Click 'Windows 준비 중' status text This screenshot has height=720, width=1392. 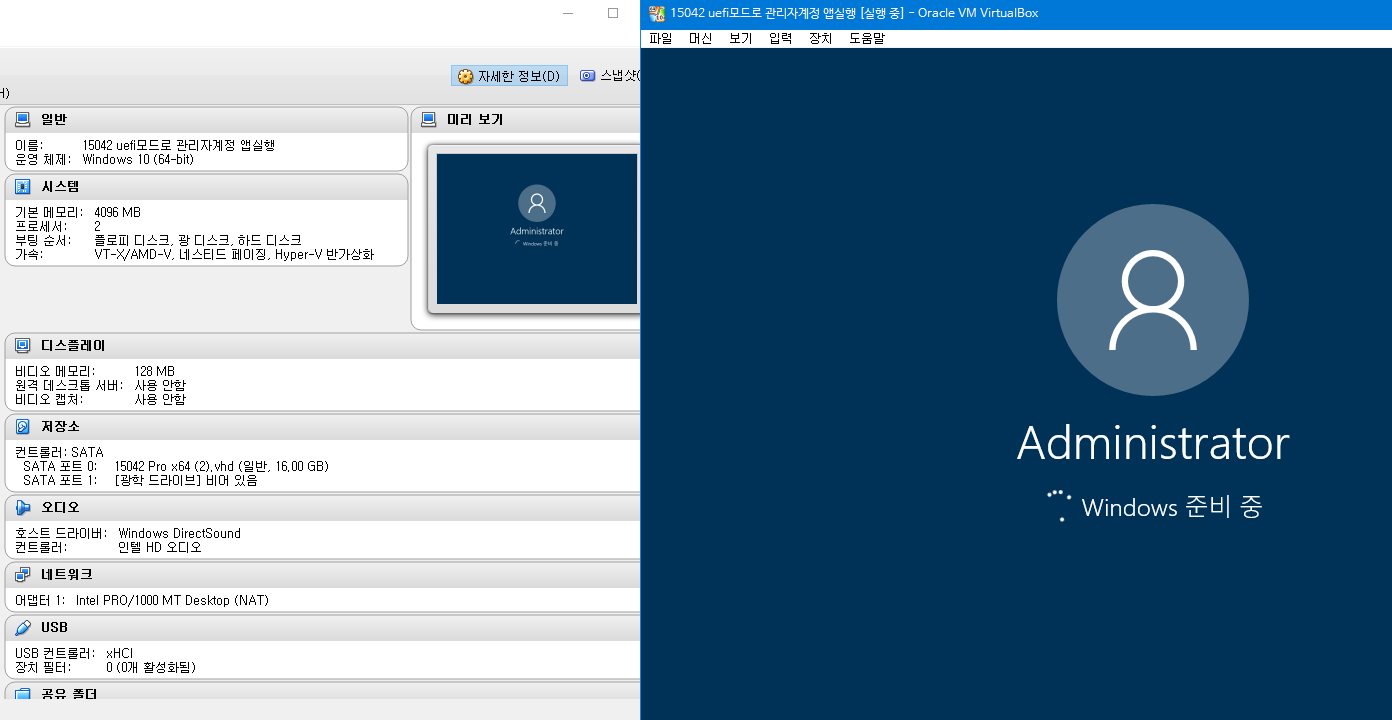tap(1172, 507)
